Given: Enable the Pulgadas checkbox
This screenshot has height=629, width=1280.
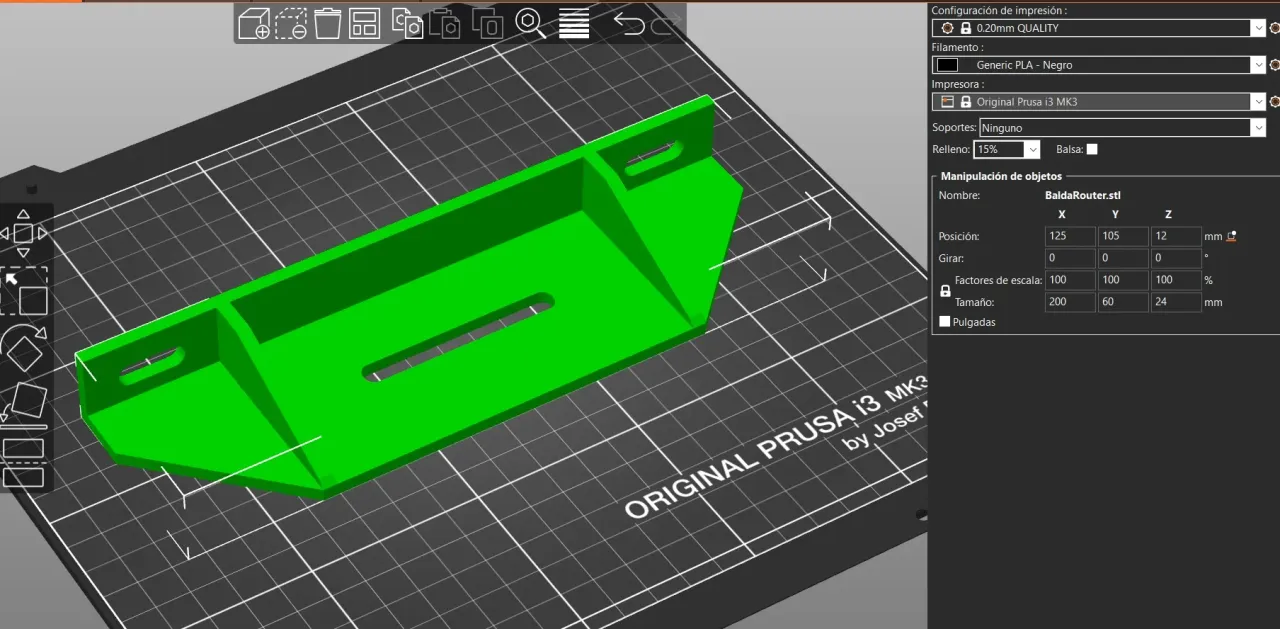Looking at the screenshot, I should [x=945, y=322].
